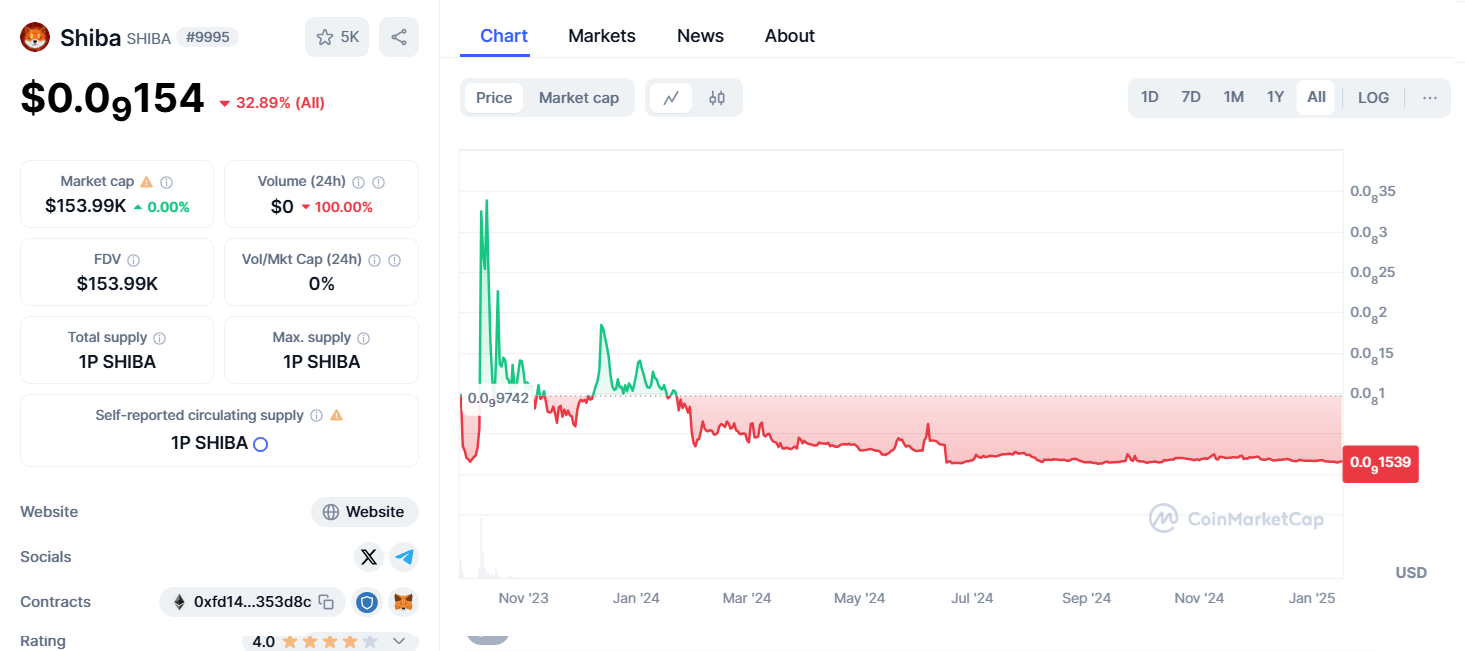Open Total supply info icon
1465x651 pixels.
click(x=159, y=338)
